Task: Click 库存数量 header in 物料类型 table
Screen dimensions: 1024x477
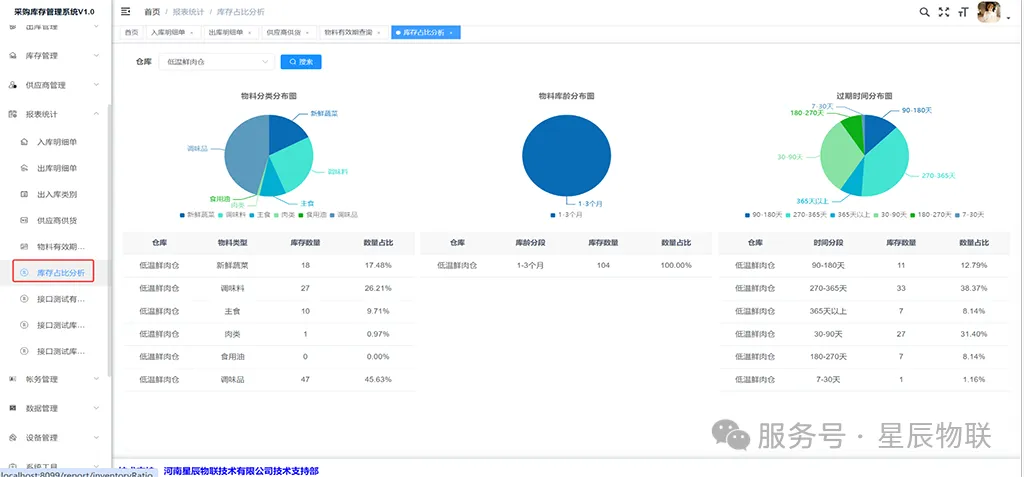Action: (304, 242)
